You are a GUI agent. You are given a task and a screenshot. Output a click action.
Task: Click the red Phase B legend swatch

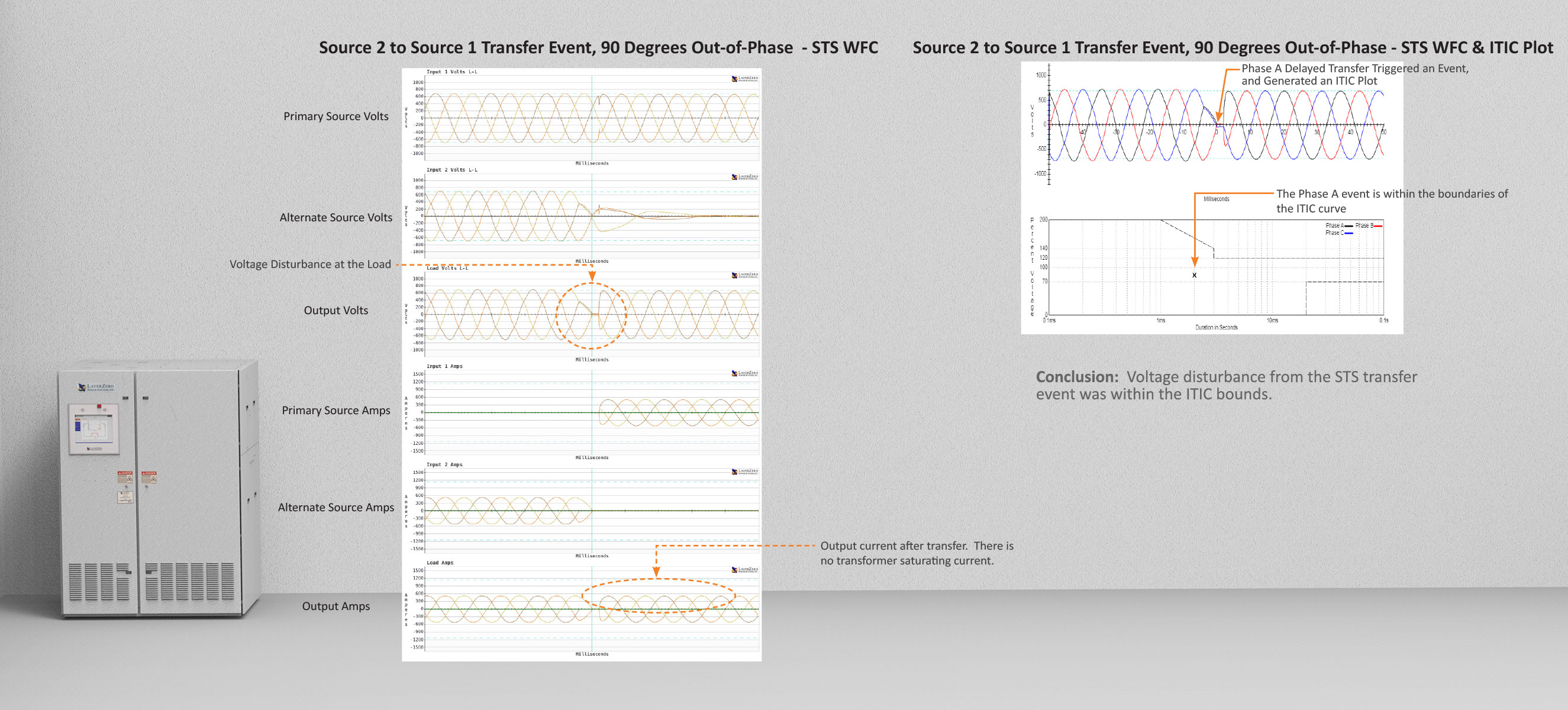(x=1378, y=226)
